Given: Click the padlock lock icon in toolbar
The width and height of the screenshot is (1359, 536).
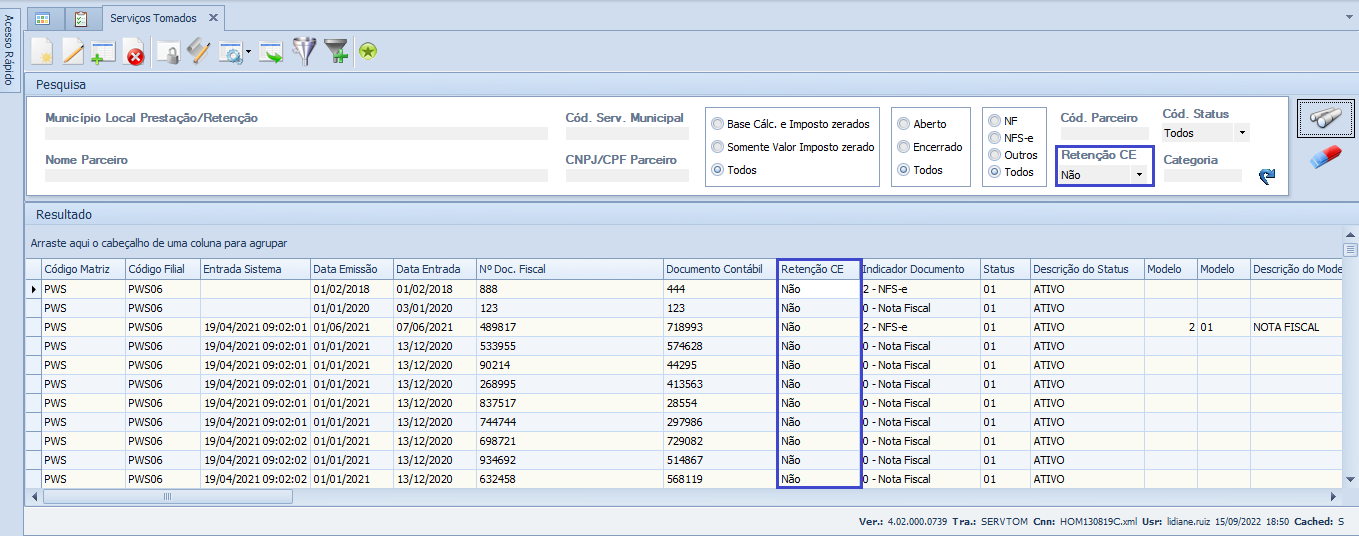Looking at the screenshot, I should click(x=168, y=53).
